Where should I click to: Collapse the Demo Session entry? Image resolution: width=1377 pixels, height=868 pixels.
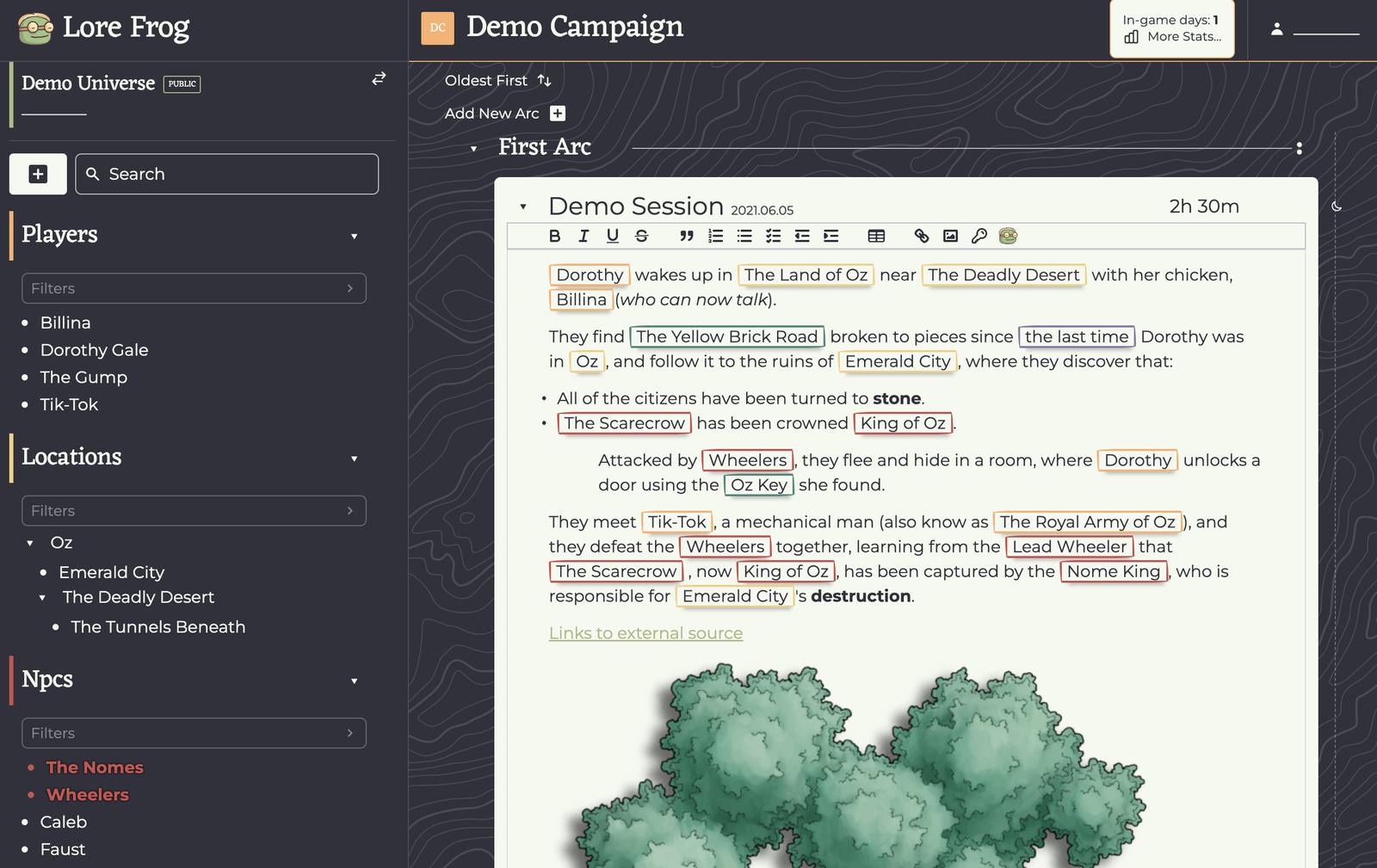(523, 206)
